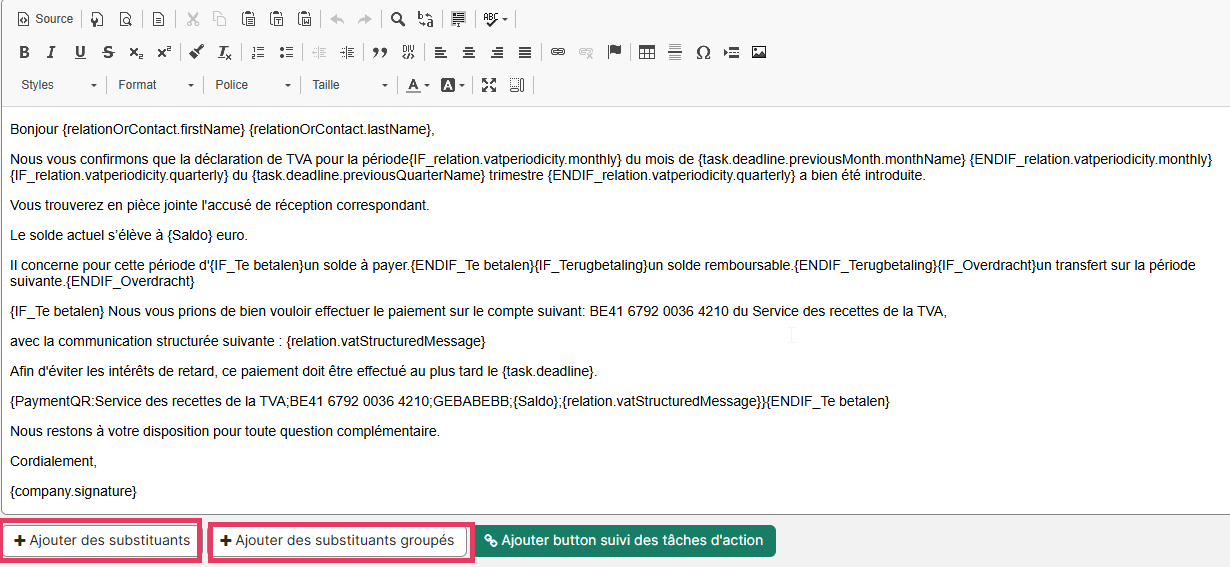Click the Anchor flag icon

click(614, 52)
